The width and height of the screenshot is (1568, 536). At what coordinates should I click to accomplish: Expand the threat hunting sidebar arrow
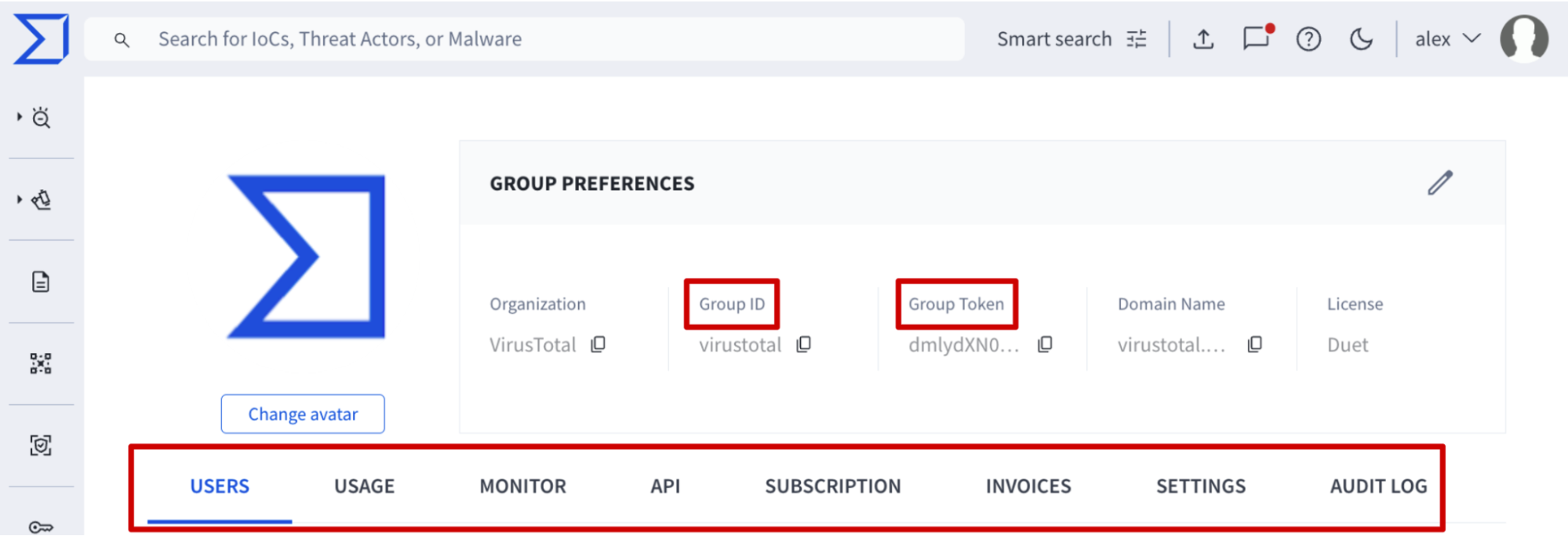[20, 117]
